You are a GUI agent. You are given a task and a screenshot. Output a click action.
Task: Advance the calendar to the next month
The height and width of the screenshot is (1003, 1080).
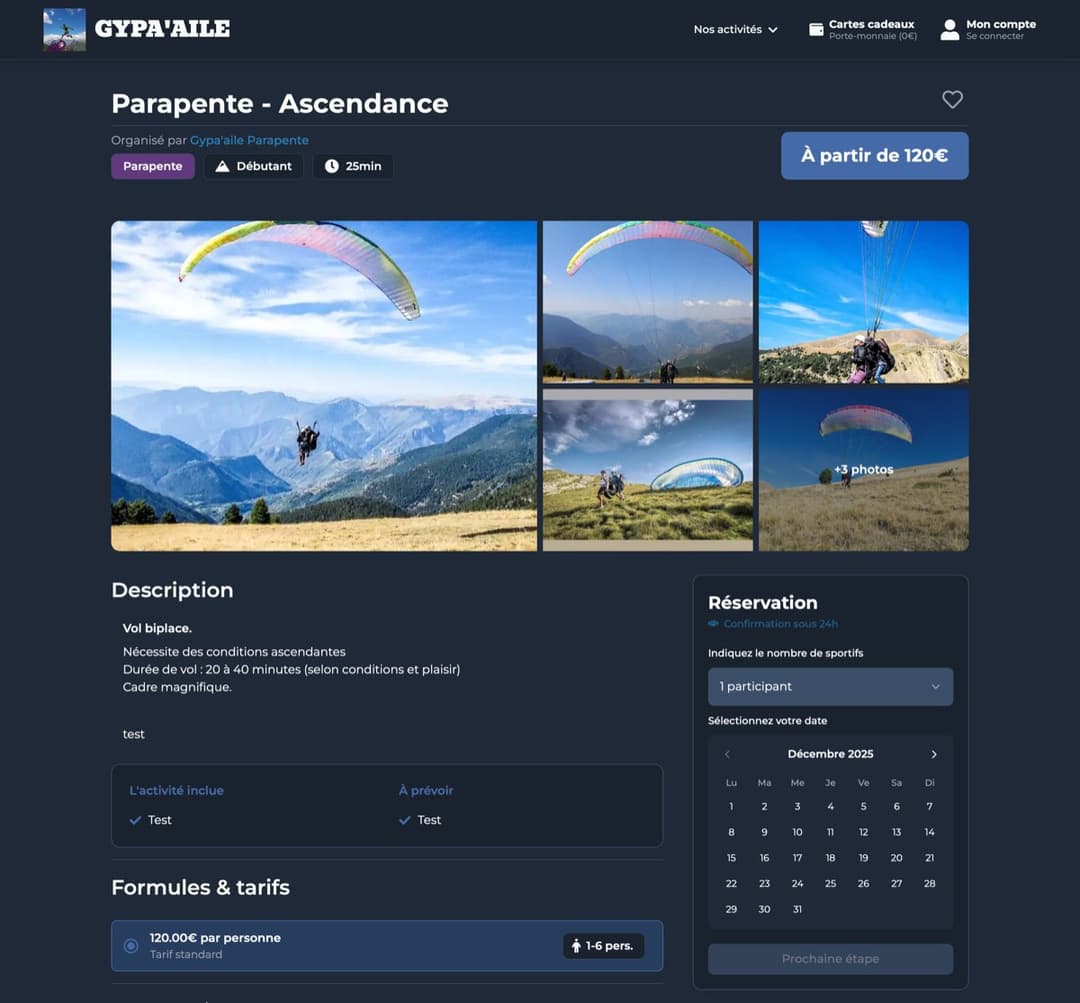934,754
